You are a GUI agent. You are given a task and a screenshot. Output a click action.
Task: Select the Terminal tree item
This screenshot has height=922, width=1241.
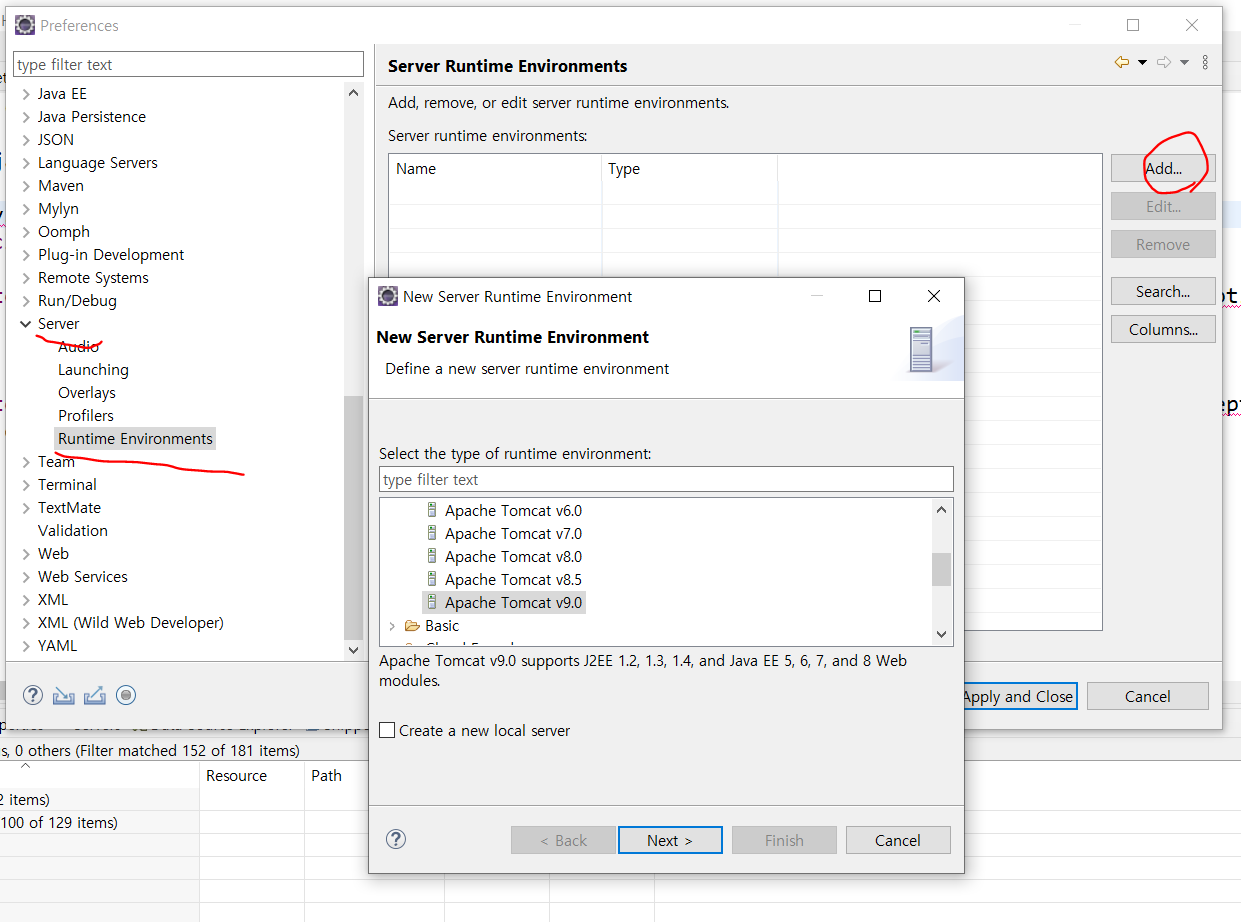[x=67, y=484]
